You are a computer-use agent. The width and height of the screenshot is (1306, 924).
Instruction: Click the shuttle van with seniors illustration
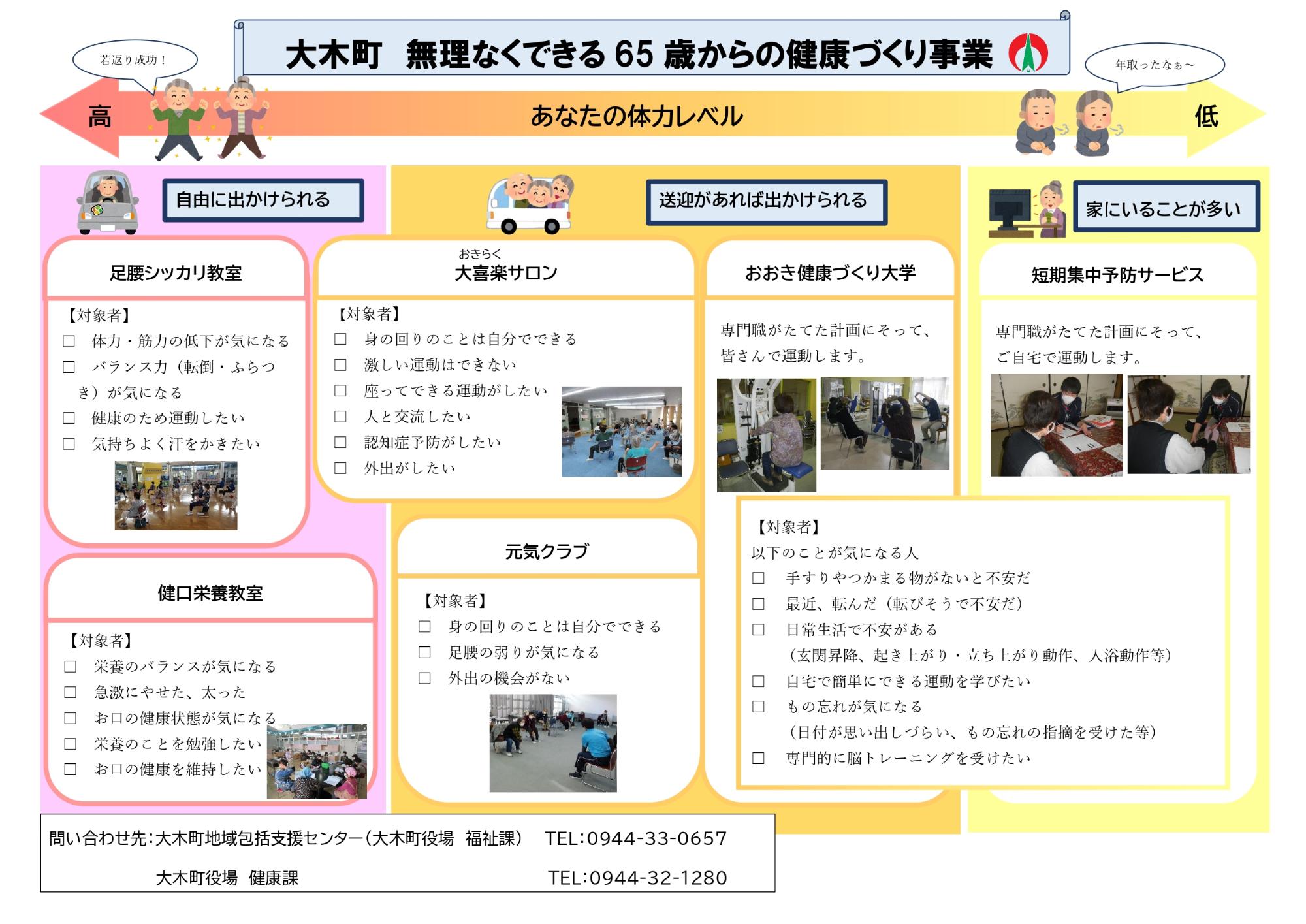point(530,204)
